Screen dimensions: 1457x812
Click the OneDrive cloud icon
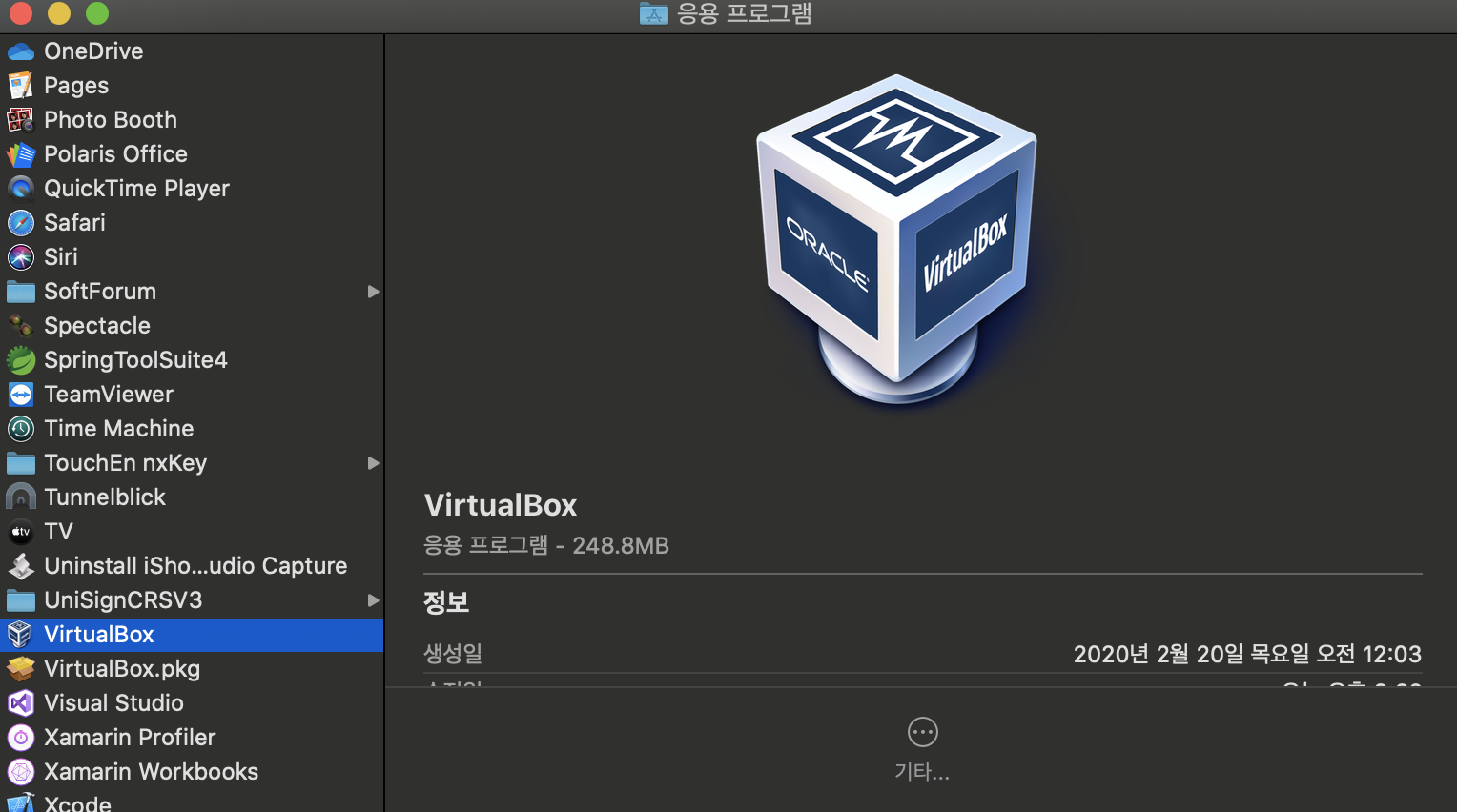[x=21, y=51]
